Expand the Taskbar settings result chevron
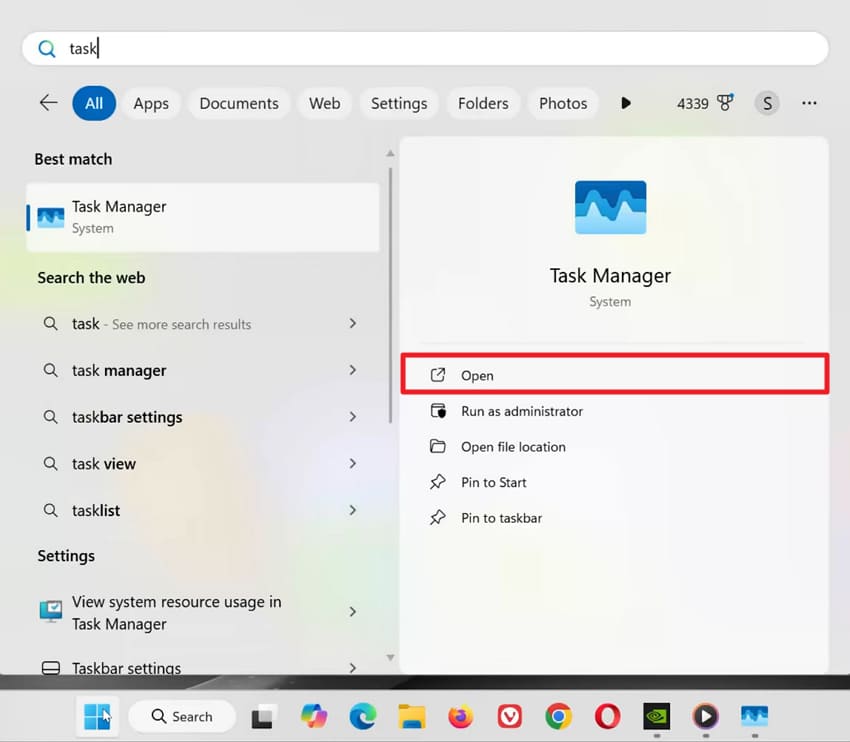The image size is (850, 742). coord(353,668)
